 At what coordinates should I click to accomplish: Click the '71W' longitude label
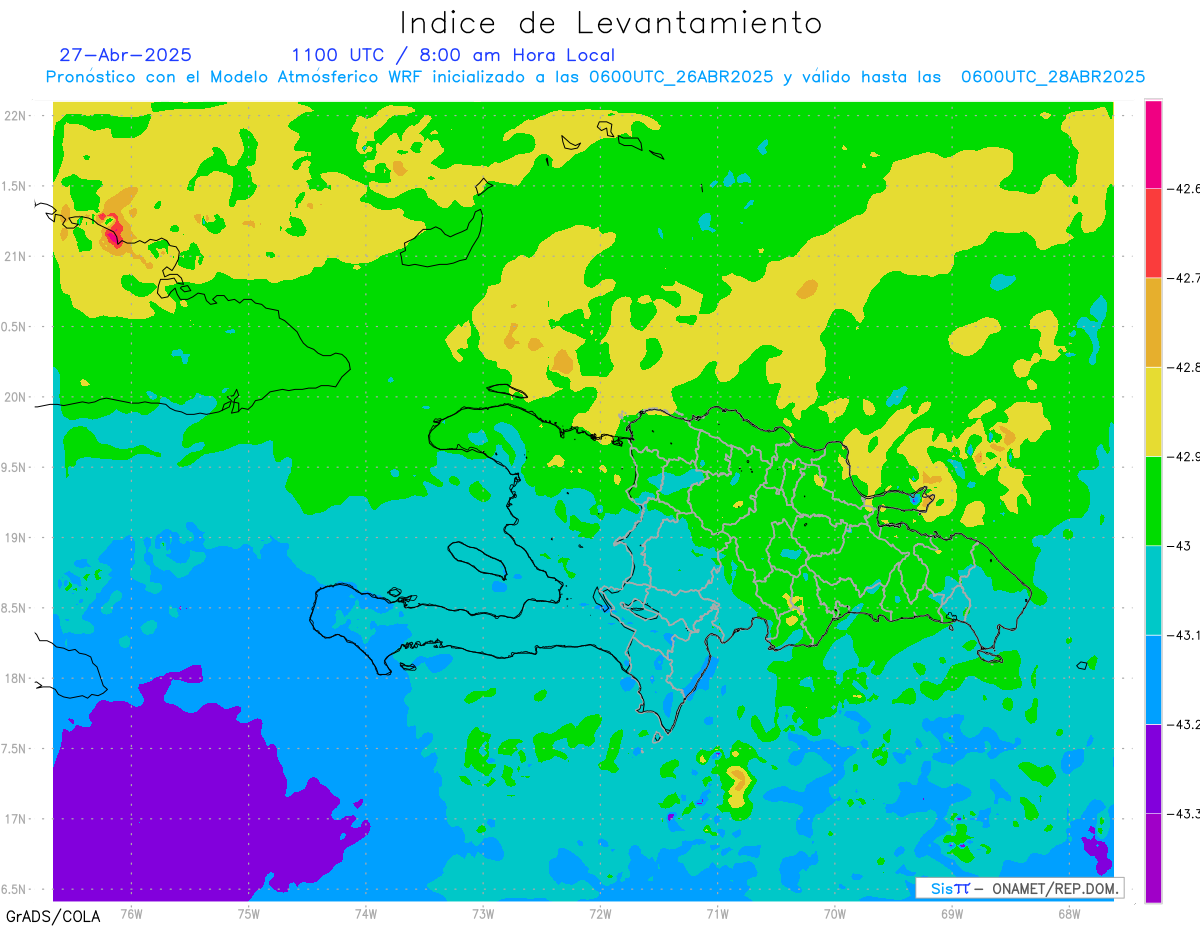[717, 914]
